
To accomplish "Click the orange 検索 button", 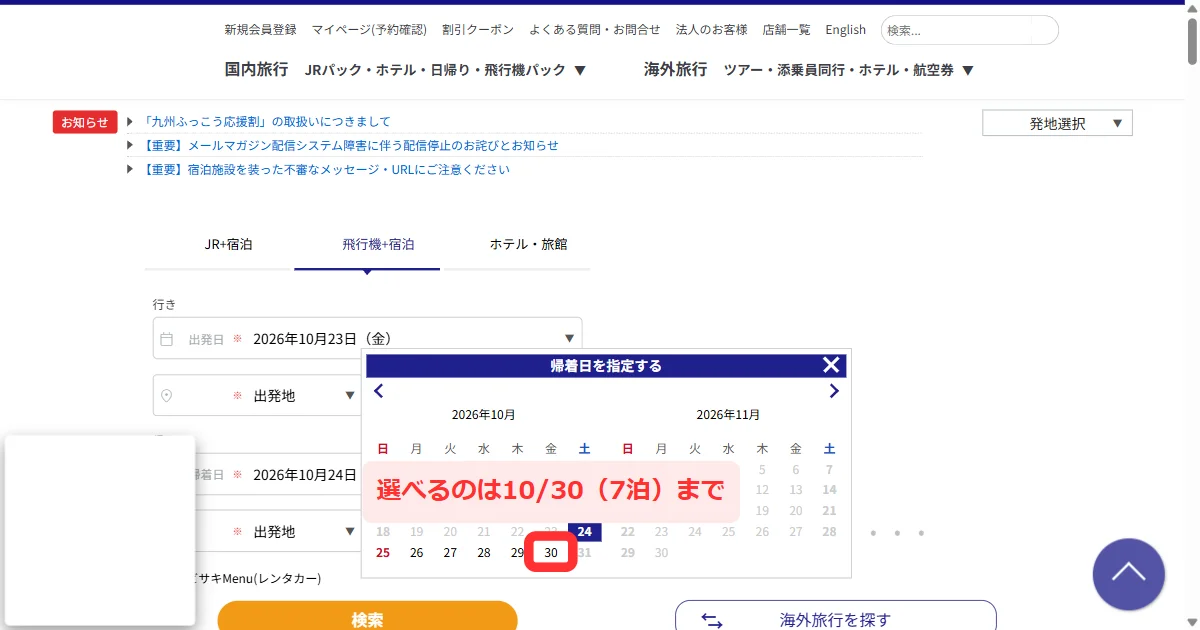I will click(367, 618).
